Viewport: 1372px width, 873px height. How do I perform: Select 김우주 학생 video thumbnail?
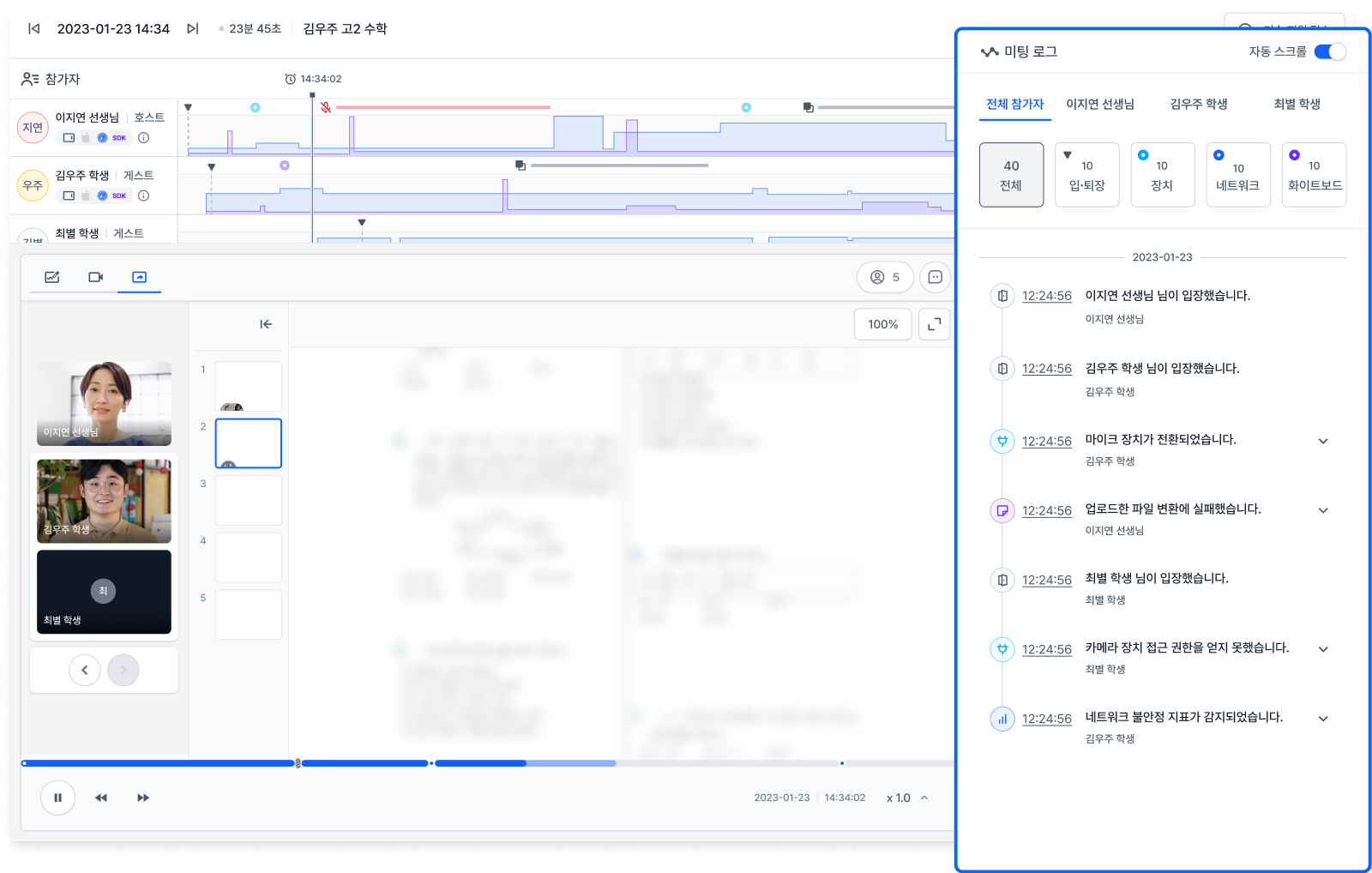104,501
